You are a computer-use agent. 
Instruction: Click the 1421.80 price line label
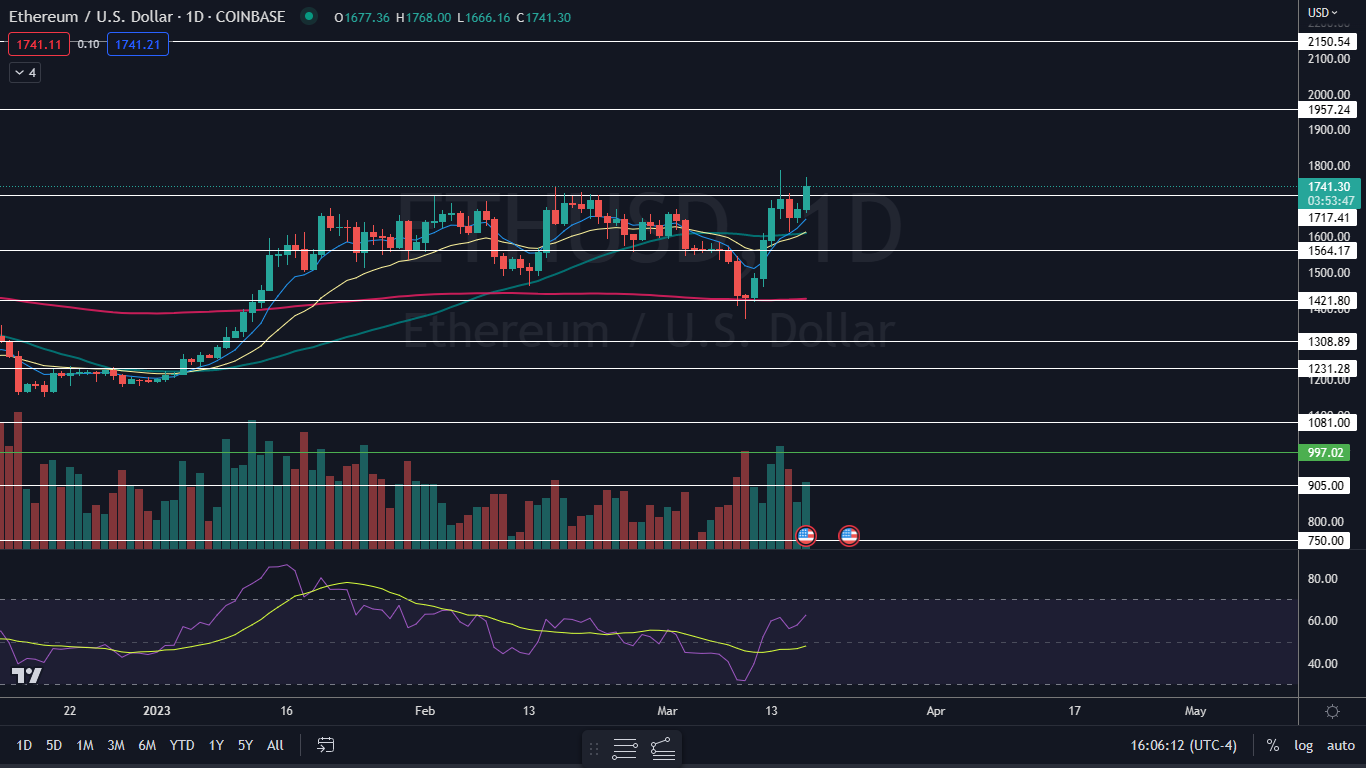[x=1328, y=301]
